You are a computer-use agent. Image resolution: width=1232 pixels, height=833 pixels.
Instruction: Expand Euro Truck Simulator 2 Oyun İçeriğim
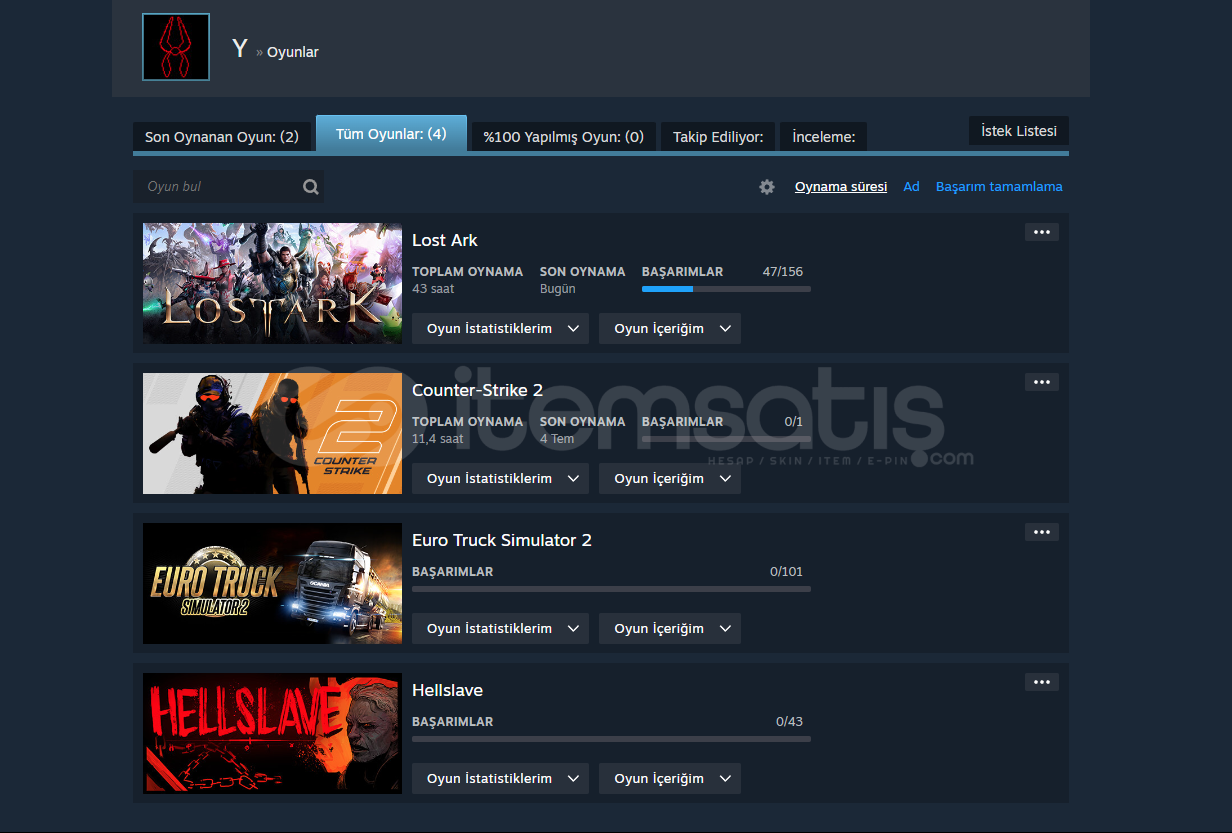point(670,629)
